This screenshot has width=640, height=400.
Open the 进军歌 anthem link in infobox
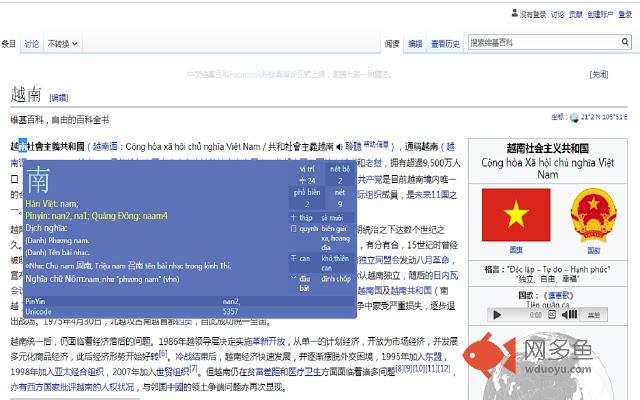click(x=559, y=295)
